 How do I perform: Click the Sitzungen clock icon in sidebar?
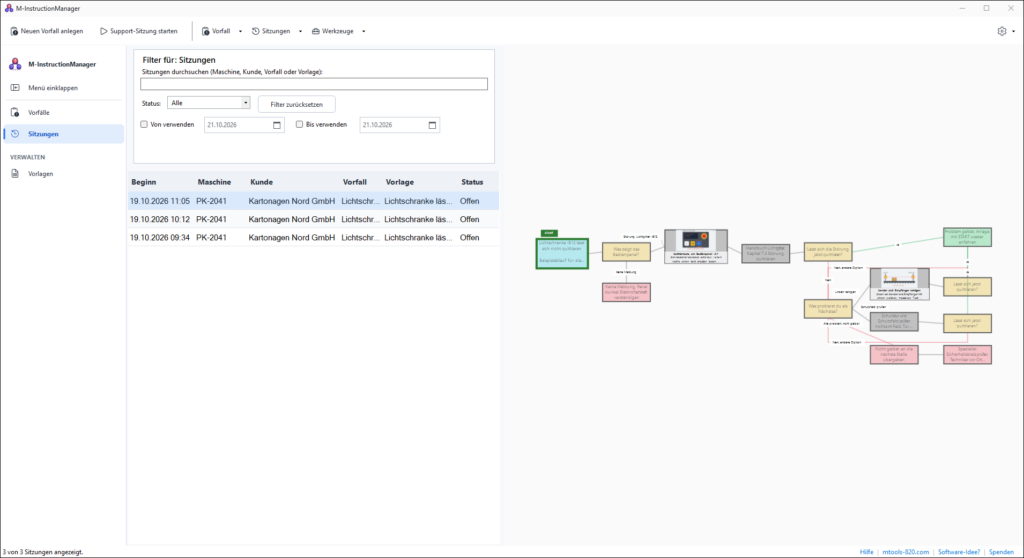[x=15, y=134]
